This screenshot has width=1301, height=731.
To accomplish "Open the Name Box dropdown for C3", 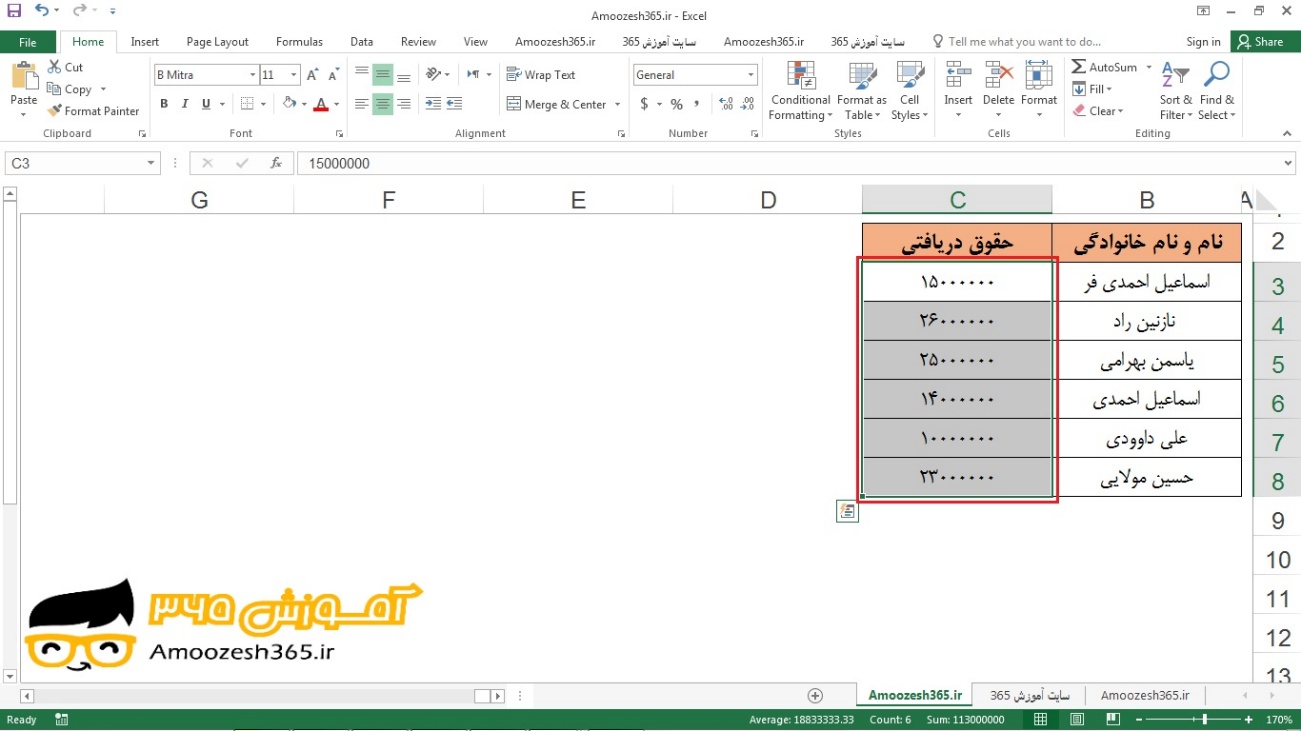I will point(151,163).
